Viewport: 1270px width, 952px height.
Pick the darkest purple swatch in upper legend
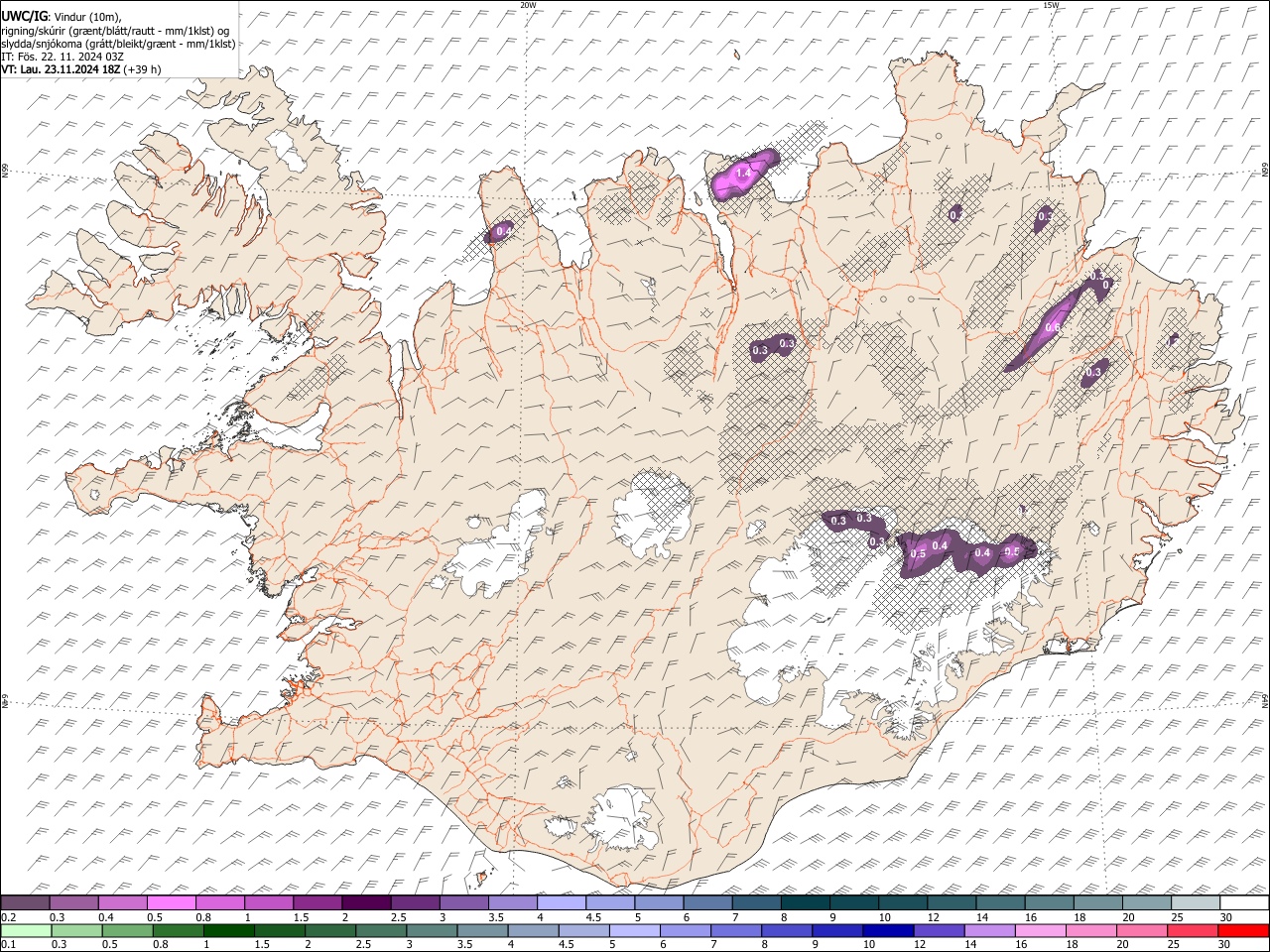[366, 903]
